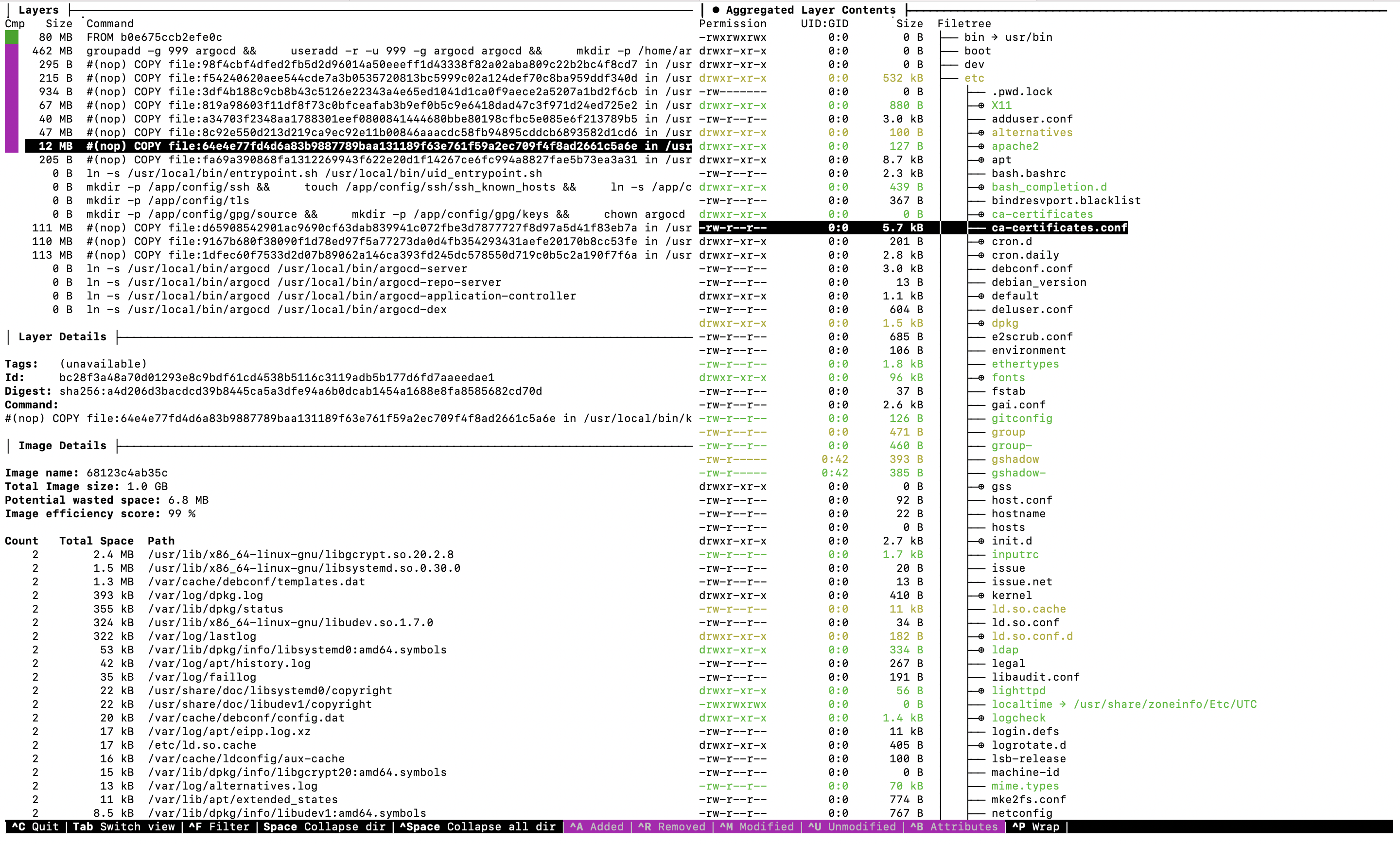
Task: Select the Tab Switch view option
Action: coord(123,826)
